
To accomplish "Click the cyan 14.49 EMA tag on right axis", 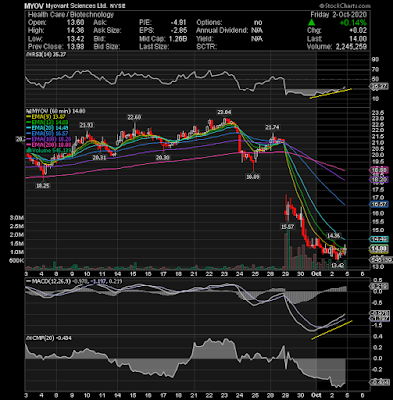I will 379,239.
